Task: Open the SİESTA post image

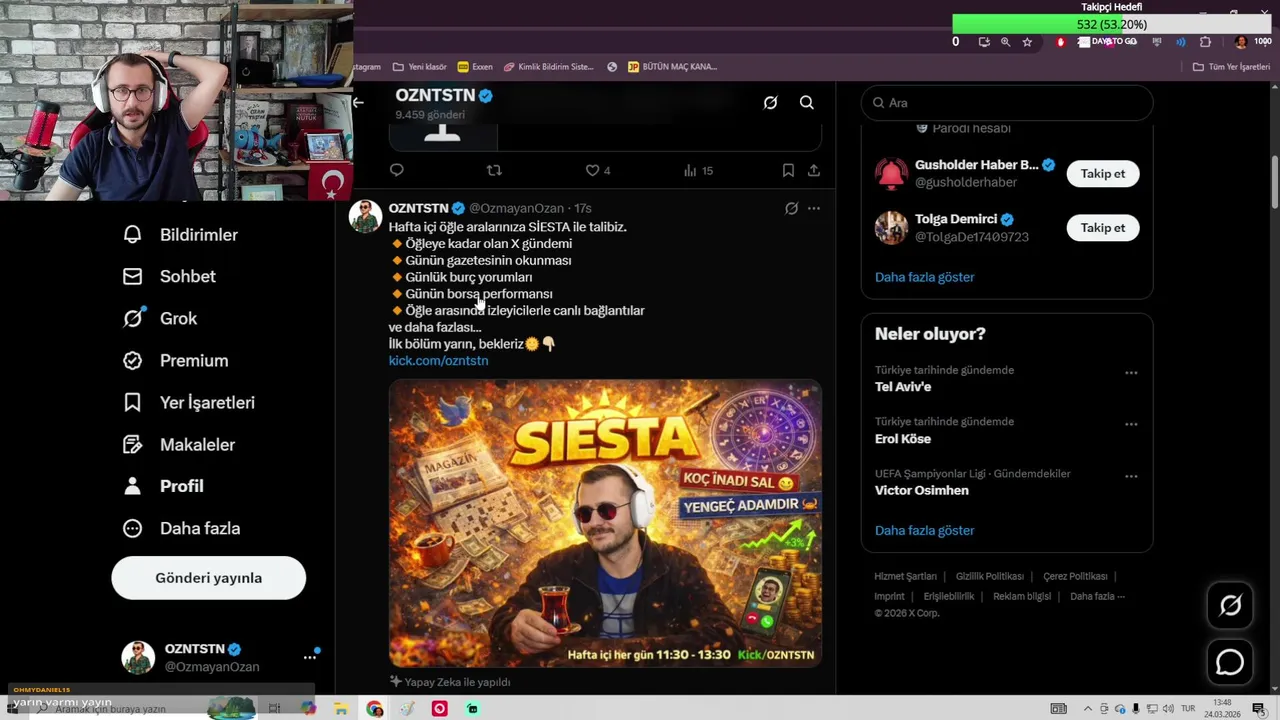Action: (605, 523)
